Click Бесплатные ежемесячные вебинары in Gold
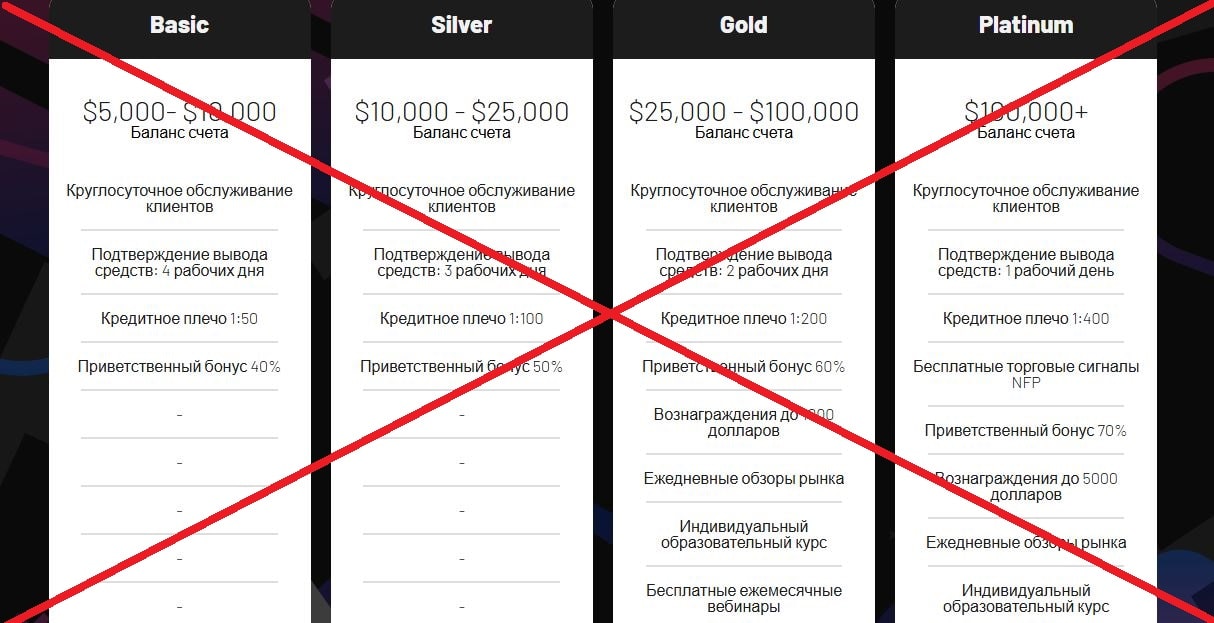The width and height of the screenshot is (1214, 623). [x=743, y=598]
